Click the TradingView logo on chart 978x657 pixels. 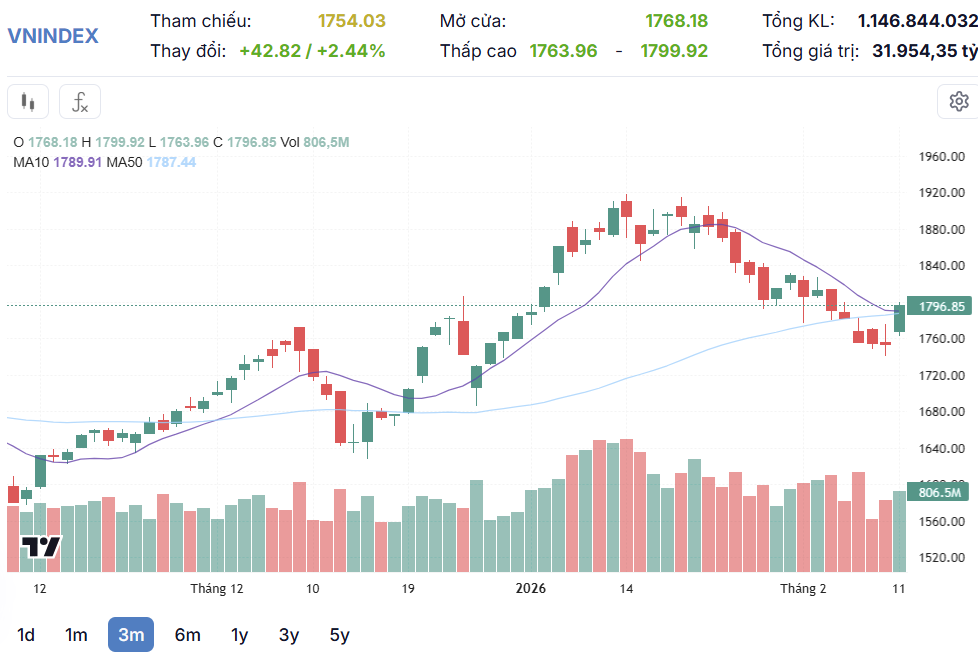[42, 547]
